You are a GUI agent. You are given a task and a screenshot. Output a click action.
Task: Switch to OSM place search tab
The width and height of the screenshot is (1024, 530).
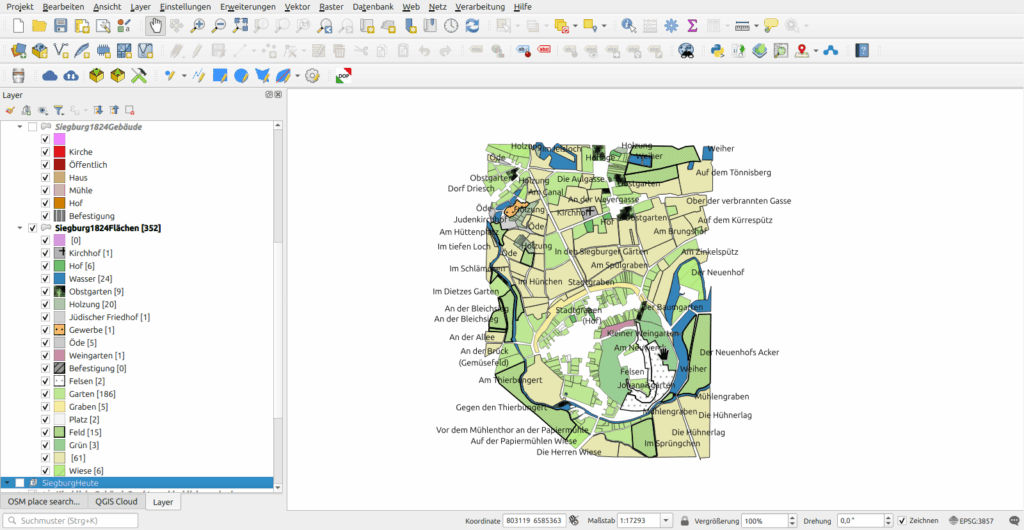(x=43, y=501)
